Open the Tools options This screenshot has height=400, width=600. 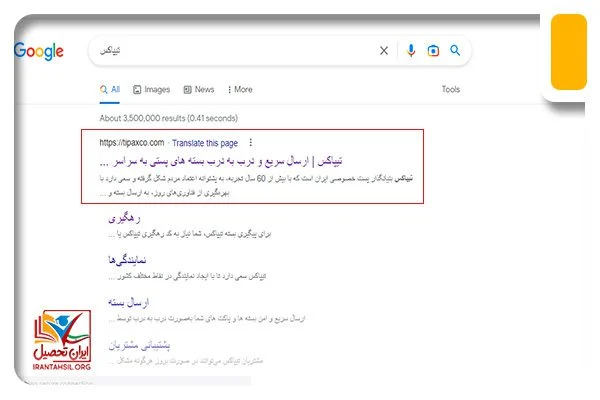[x=451, y=89]
